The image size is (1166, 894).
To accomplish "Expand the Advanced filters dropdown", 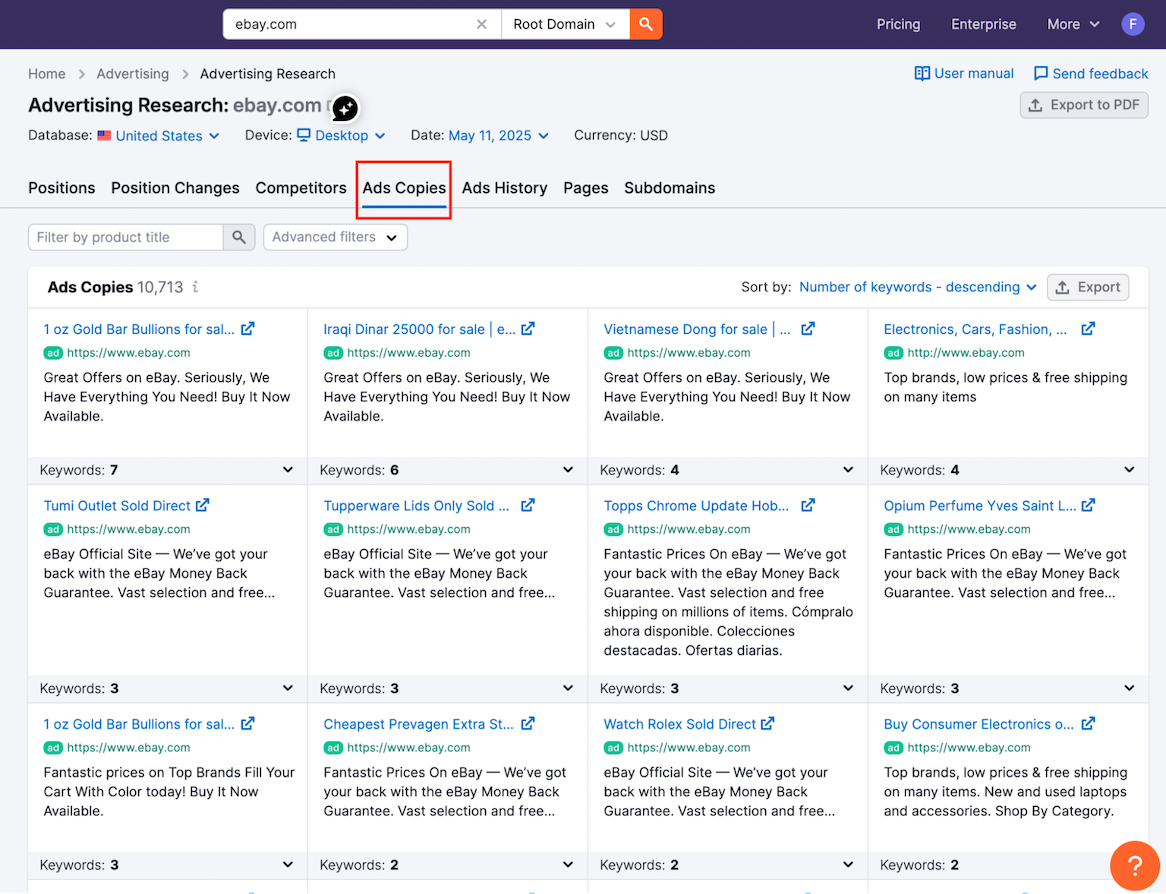I will tap(335, 237).
